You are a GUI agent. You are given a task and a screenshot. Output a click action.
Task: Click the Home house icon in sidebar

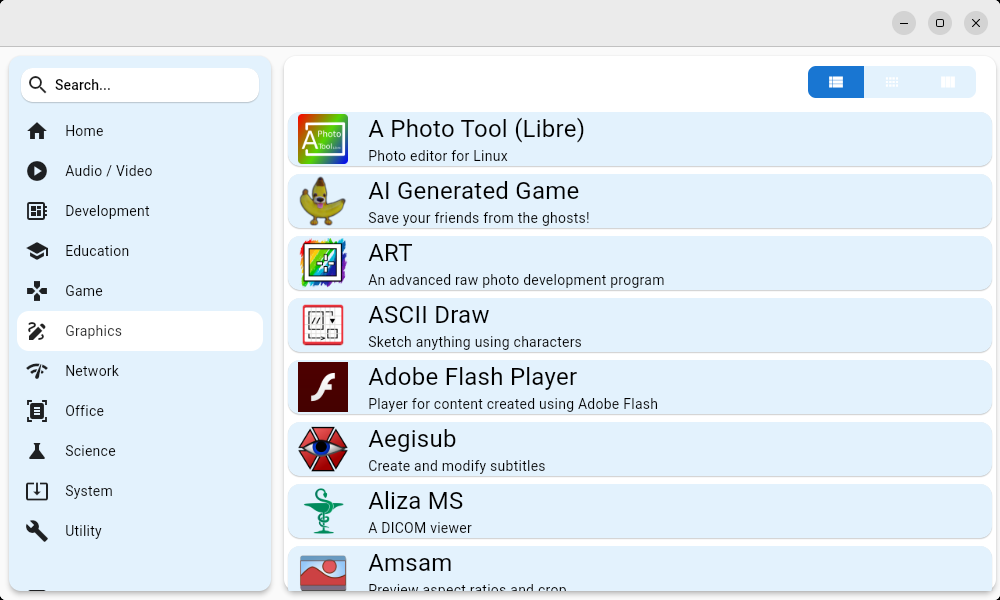tap(37, 131)
